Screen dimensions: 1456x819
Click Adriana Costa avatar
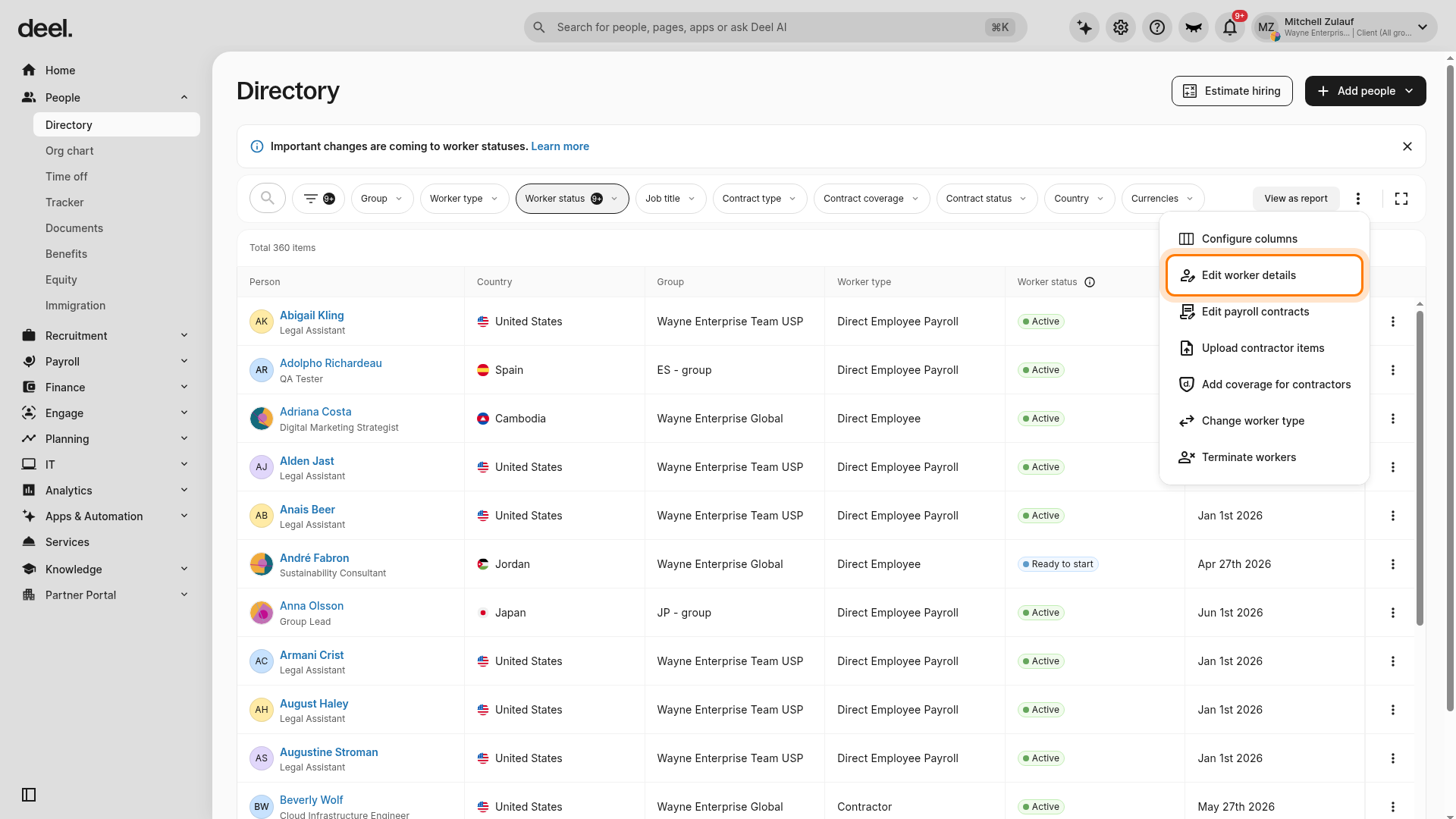(262, 419)
